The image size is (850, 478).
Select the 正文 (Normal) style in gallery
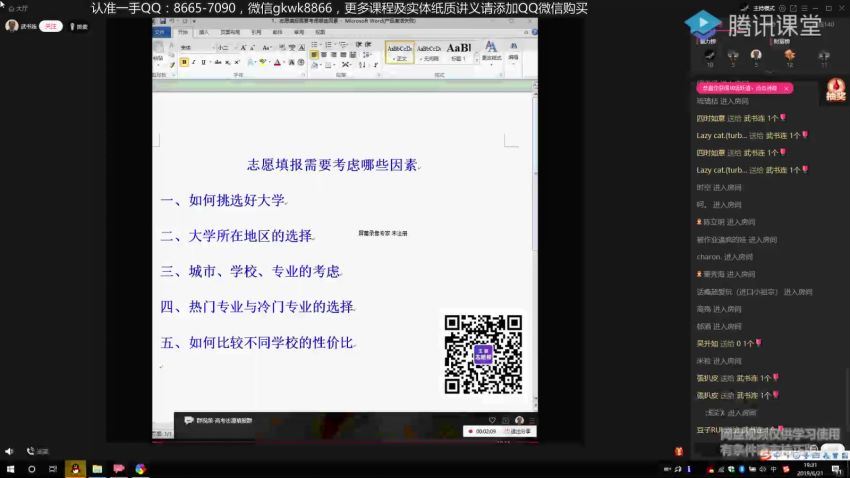(x=399, y=51)
